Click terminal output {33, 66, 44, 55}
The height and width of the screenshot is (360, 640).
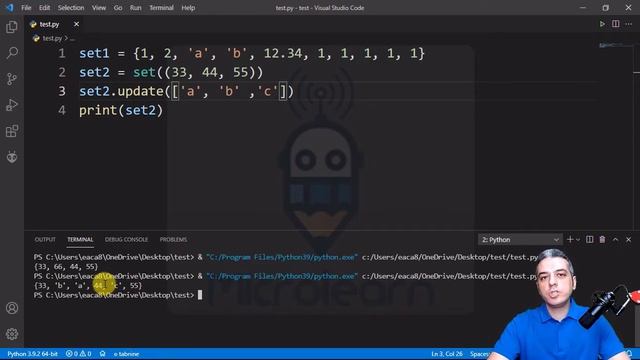point(66,267)
